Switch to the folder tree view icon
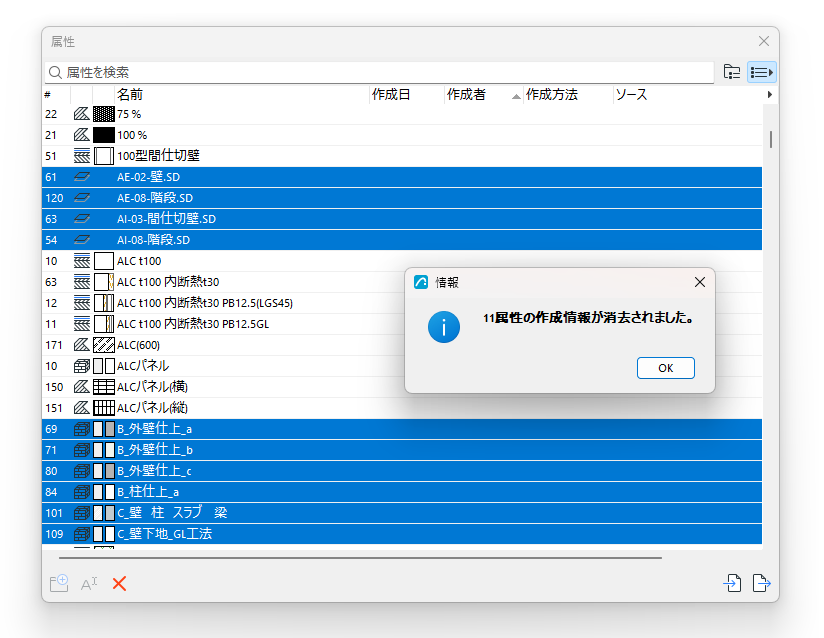 pos(732,72)
